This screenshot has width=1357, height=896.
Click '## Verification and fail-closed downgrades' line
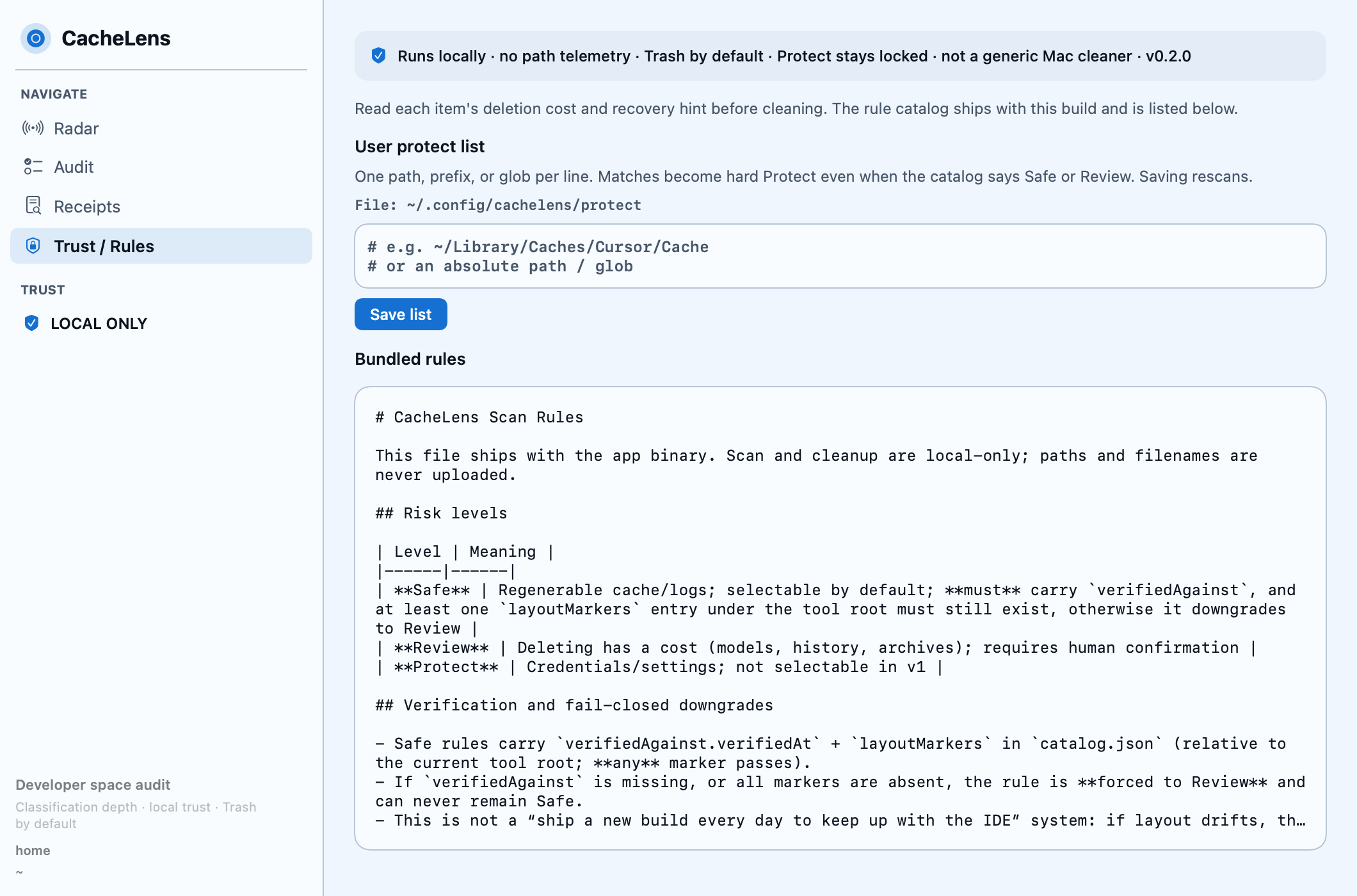[574, 705]
